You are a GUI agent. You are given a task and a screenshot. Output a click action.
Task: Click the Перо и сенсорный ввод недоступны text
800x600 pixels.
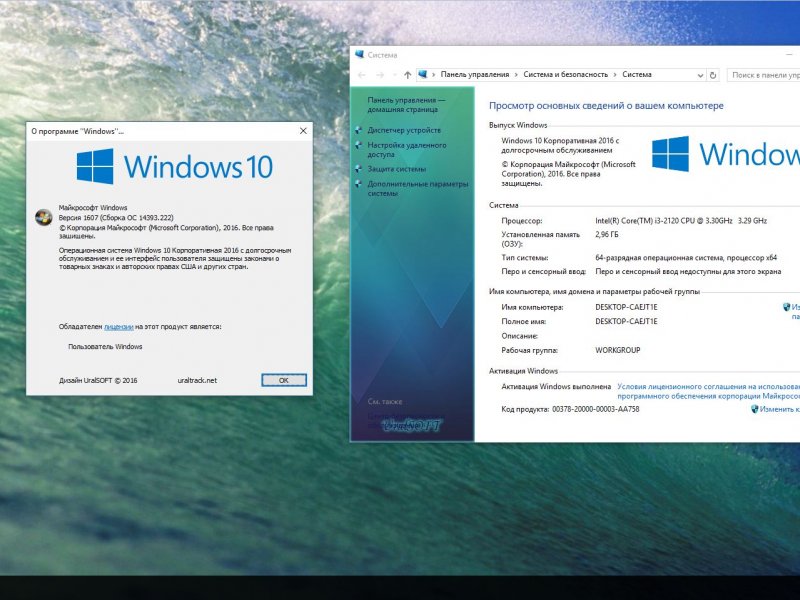[688, 271]
